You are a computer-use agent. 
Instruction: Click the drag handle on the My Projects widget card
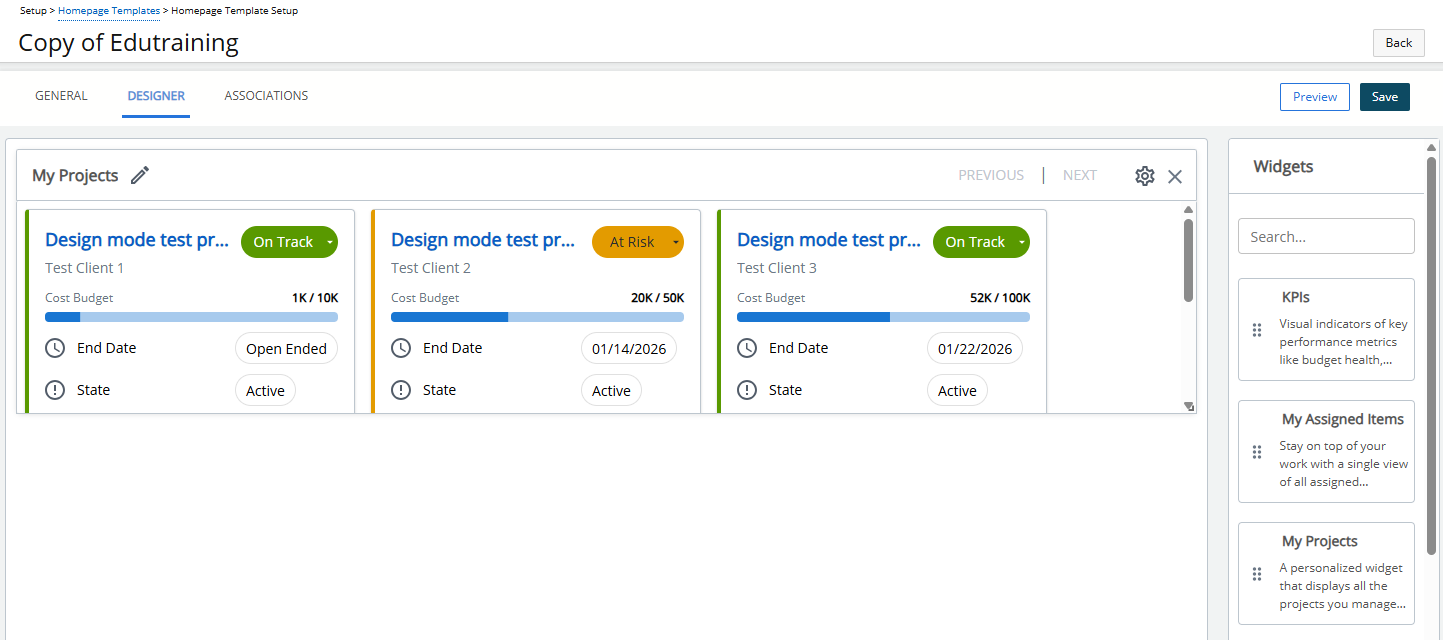point(1257,573)
